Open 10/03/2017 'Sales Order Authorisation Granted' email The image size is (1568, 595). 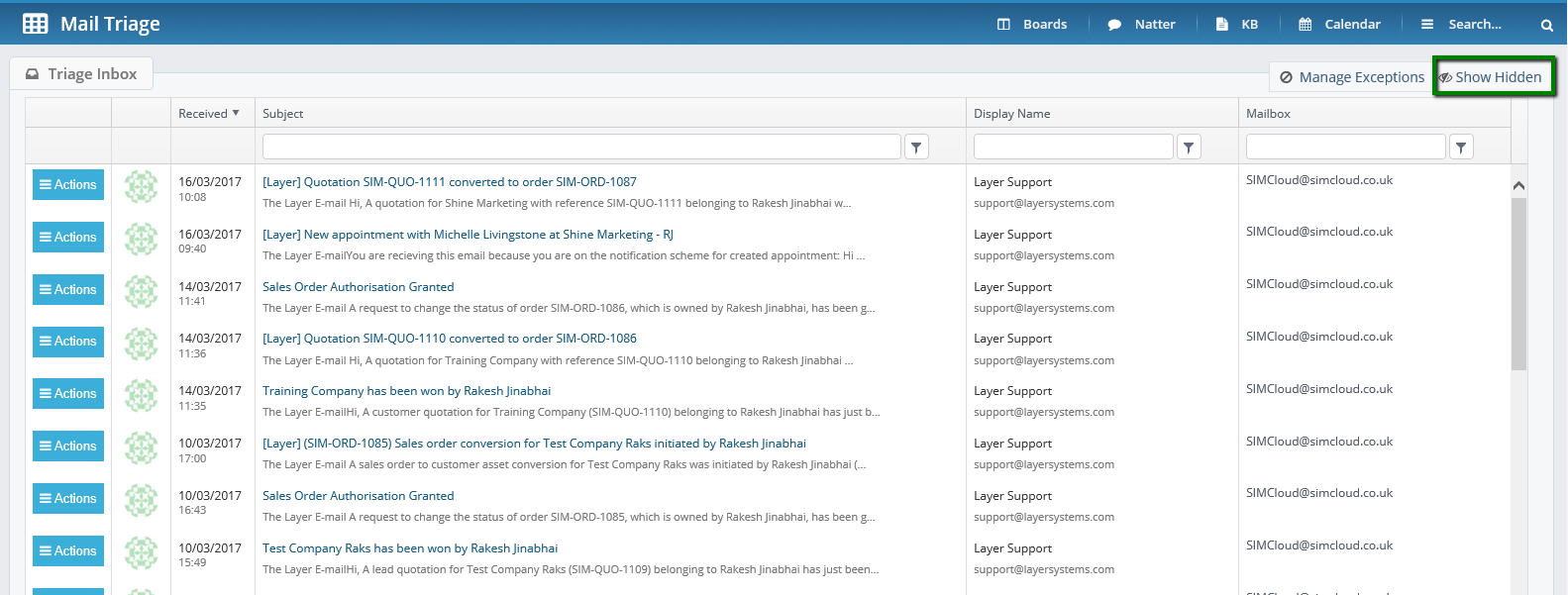click(x=358, y=496)
